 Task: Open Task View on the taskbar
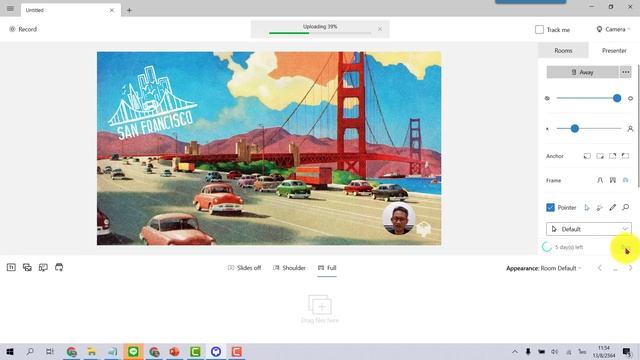tap(50, 351)
